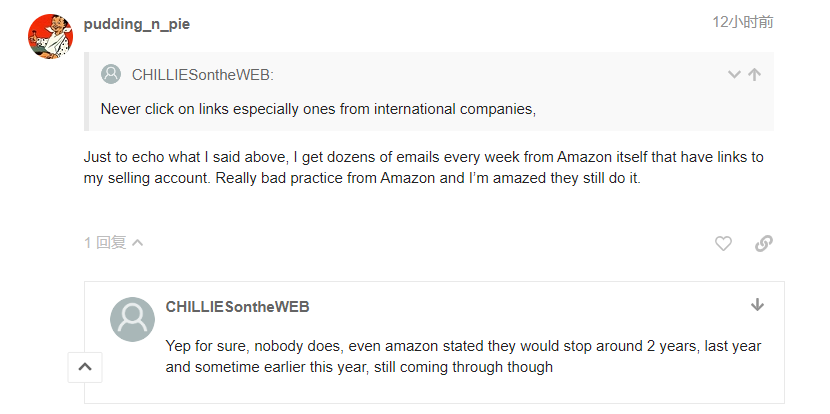Screen dimensions: 830x414
Task: Open the large grey CHILLIESontheWEB avatar in the reply
Action: (x=132, y=319)
